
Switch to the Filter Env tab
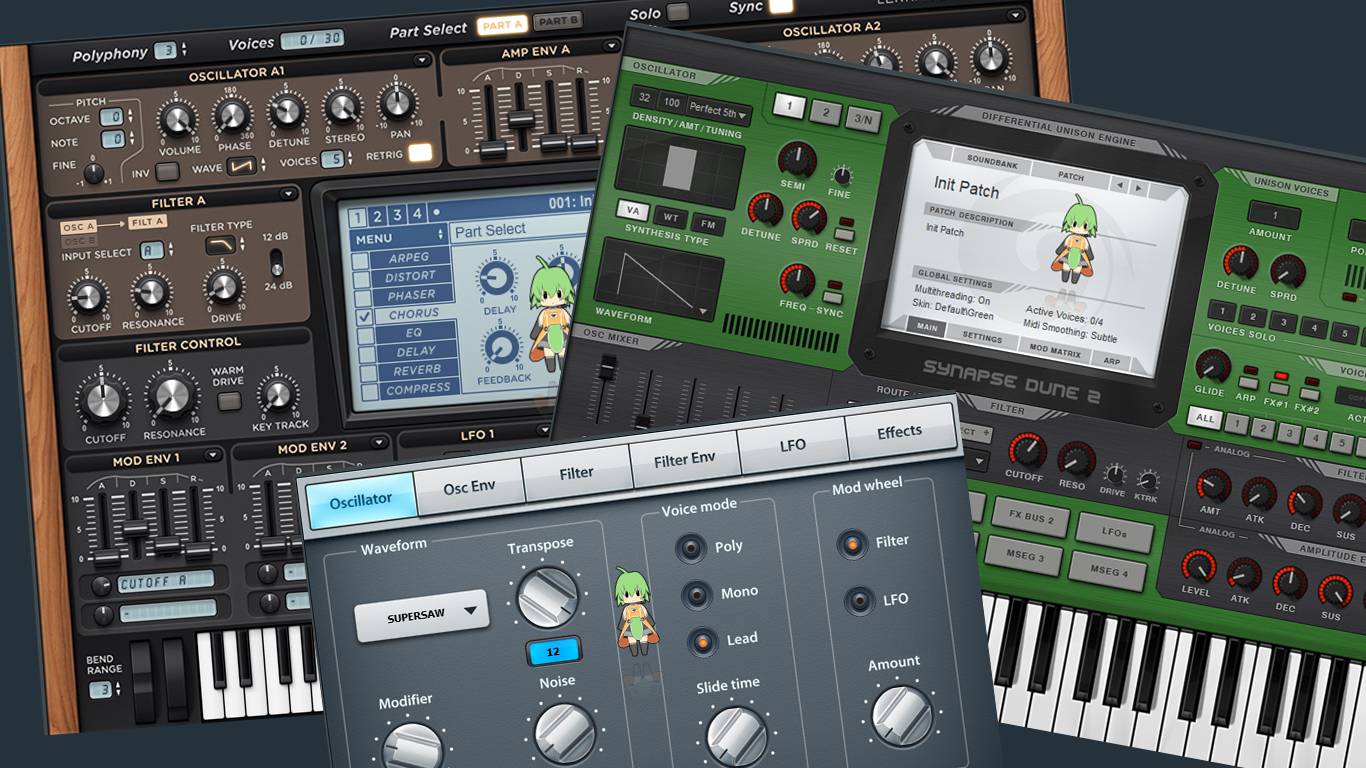pyautogui.click(x=685, y=460)
